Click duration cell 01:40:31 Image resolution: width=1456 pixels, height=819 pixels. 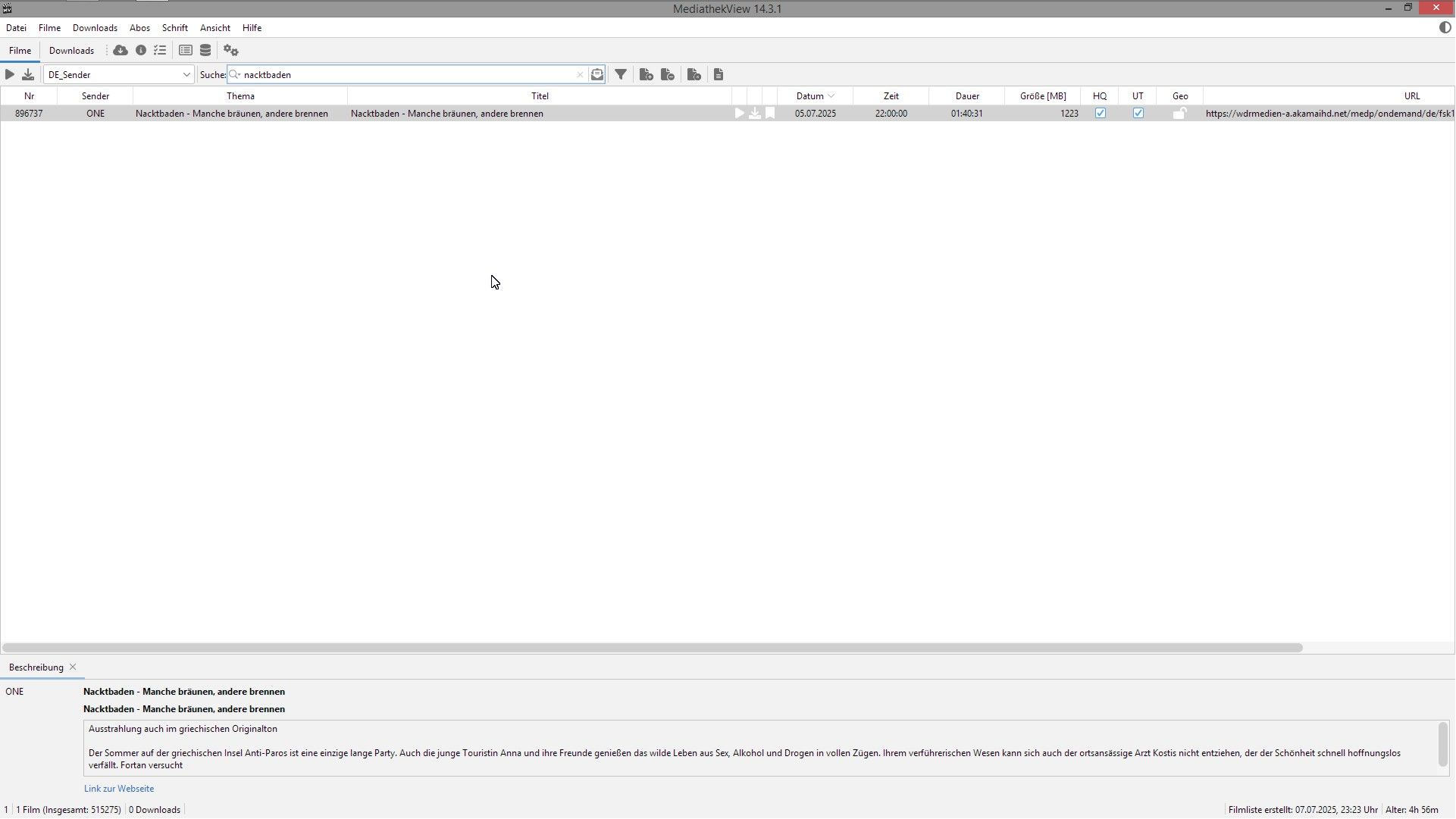point(967,114)
